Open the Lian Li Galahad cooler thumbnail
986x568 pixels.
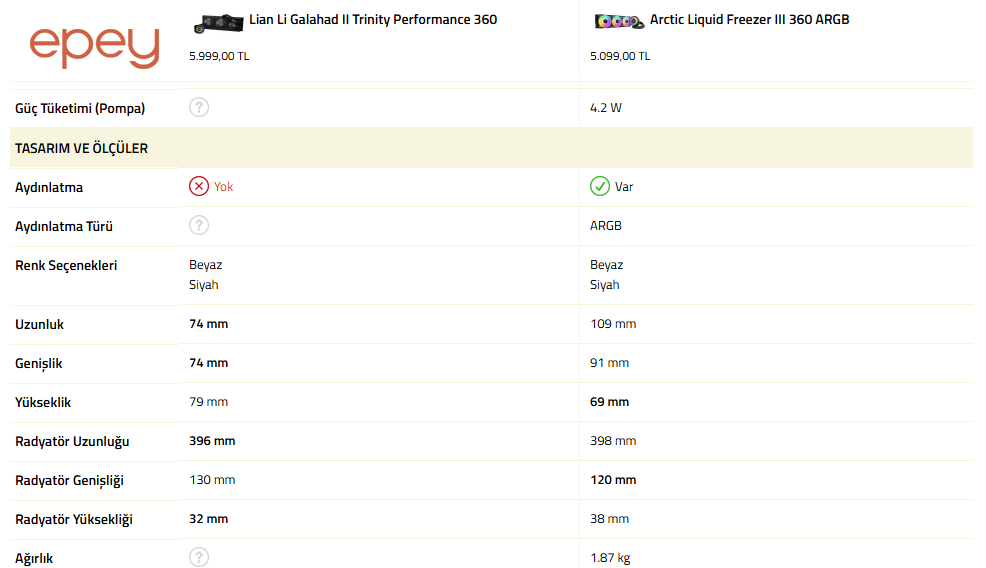coord(219,22)
